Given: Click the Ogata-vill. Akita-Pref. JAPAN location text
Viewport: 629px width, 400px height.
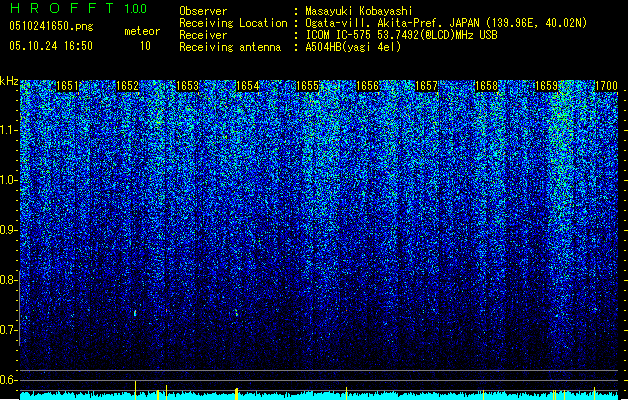Looking at the screenshot, I should [x=446, y=23].
